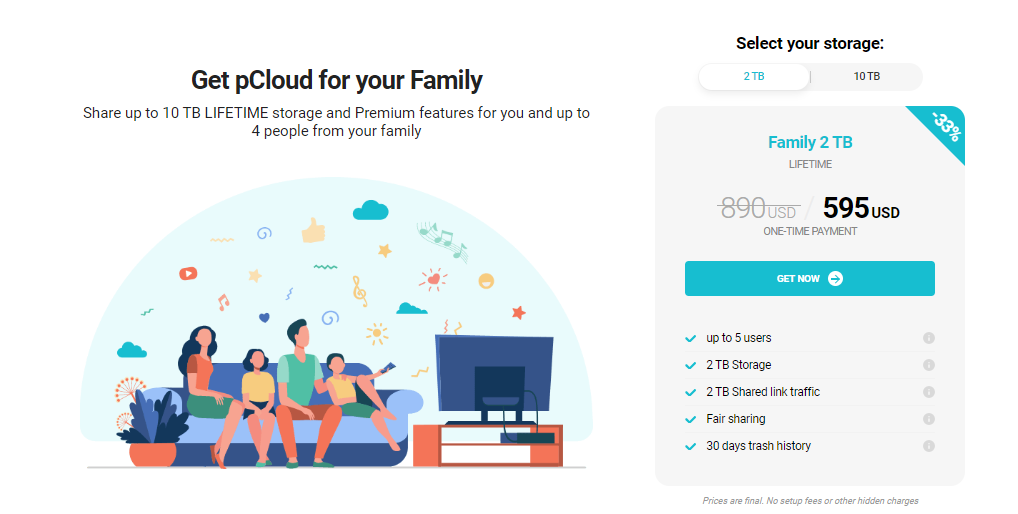Screen dimensions: 1018x514
Task: Click the 'Fair sharing' feature row
Action: [x=736, y=419]
